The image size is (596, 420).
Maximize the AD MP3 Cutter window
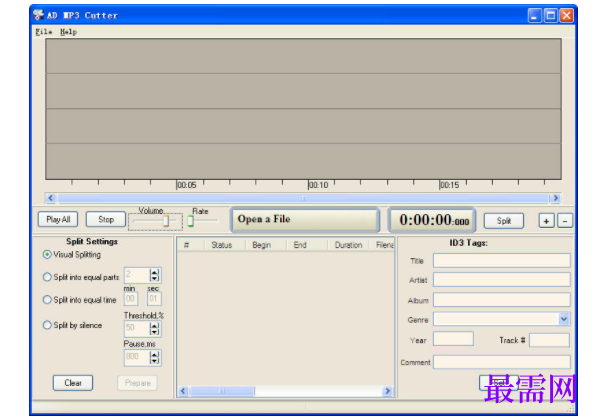pos(551,16)
